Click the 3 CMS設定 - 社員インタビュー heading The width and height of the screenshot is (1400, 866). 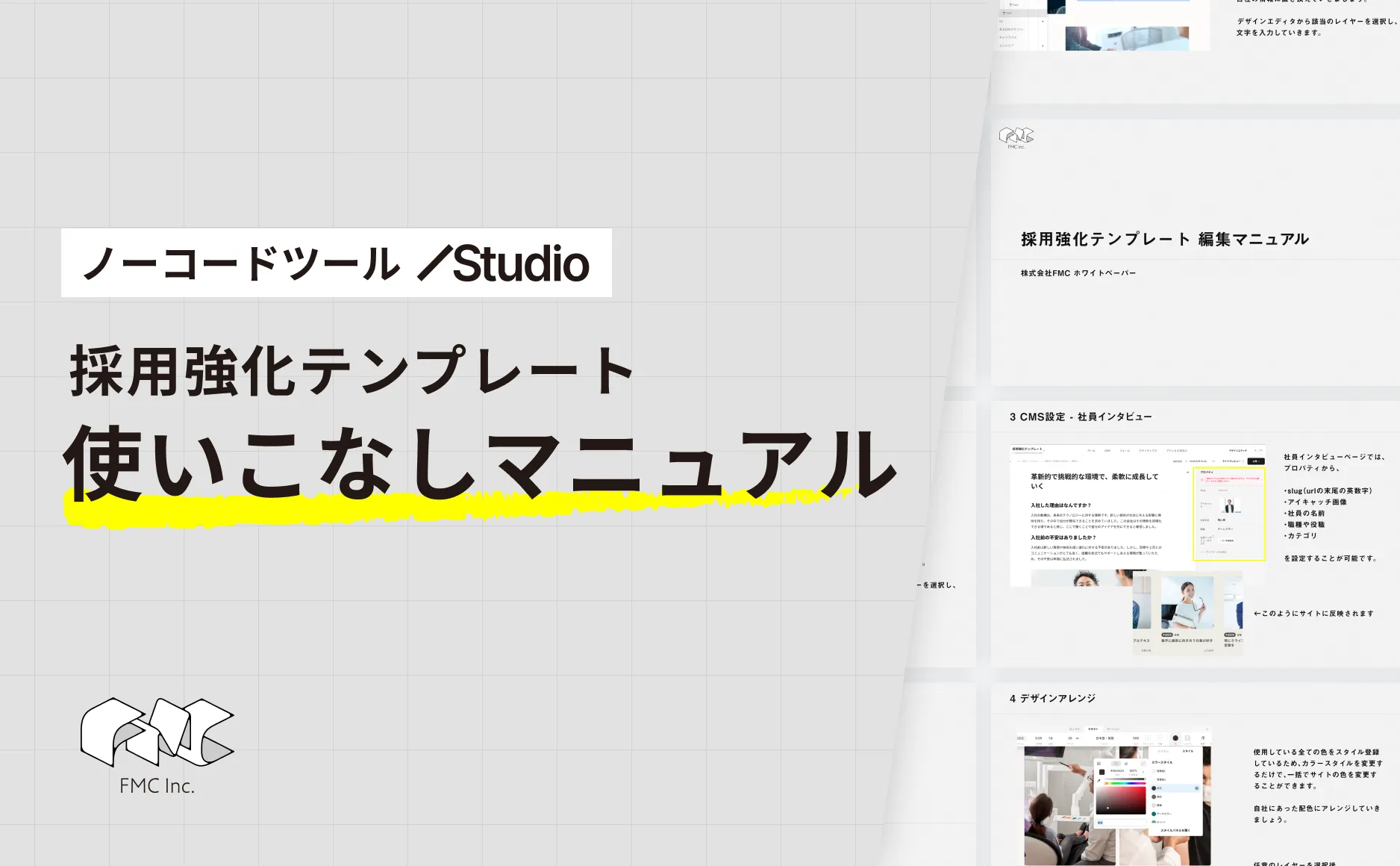point(1080,417)
